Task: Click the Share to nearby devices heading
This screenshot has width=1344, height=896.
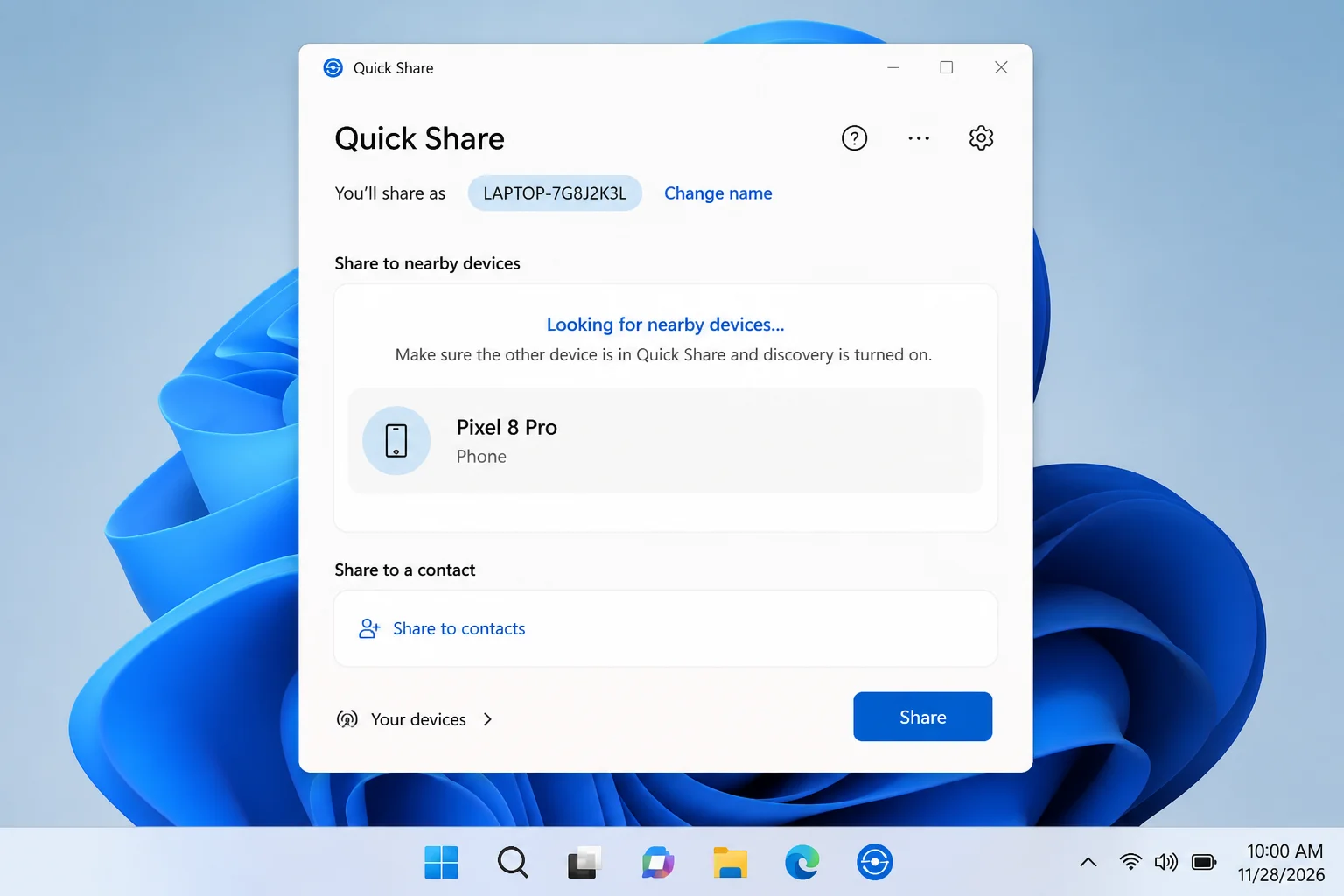Action: (427, 263)
